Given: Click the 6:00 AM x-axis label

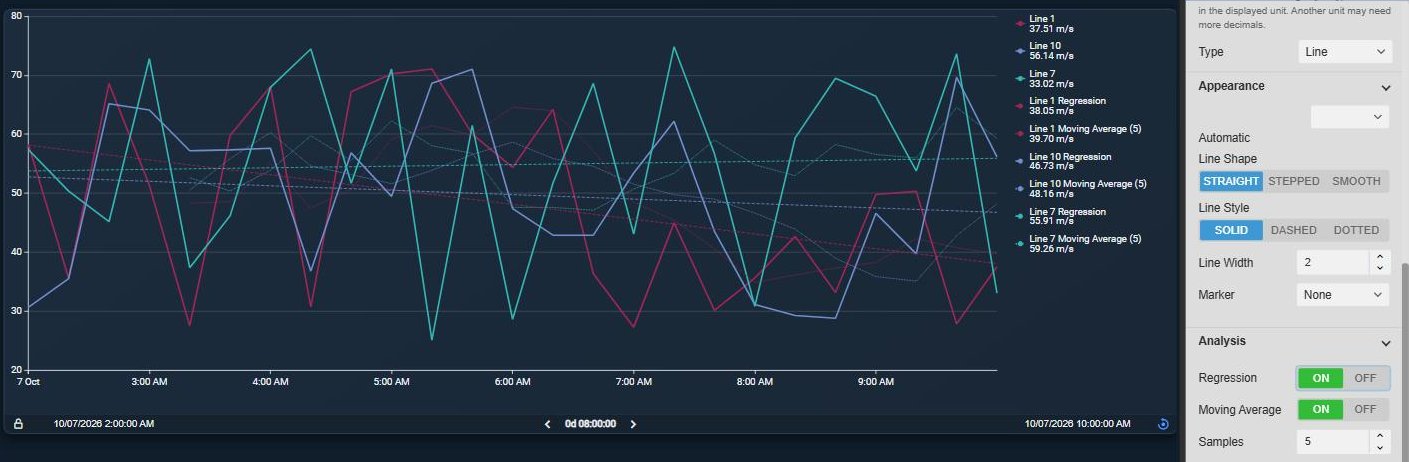Looking at the screenshot, I should click(x=512, y=382).
